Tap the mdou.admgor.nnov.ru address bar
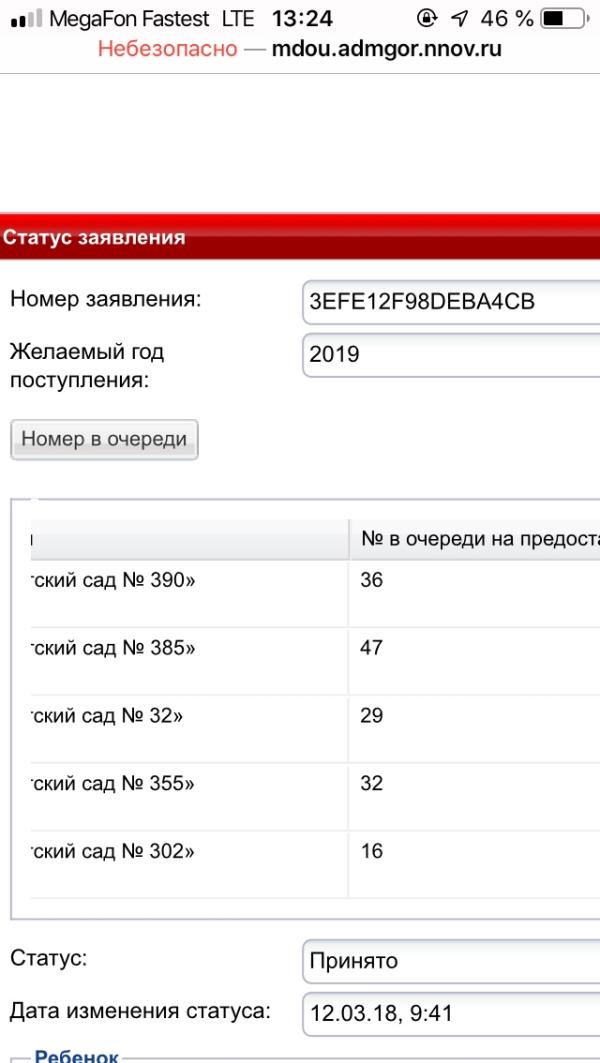 (x=386, y=48)
